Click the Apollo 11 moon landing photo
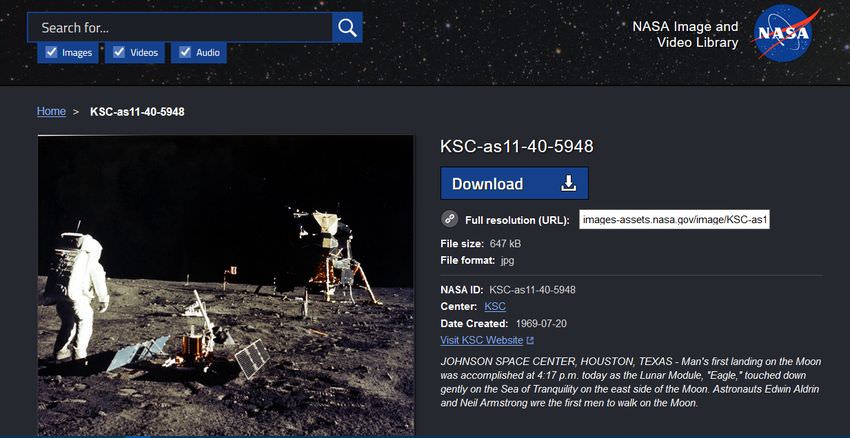This screenshot has height=438, width=850. (x=226, y=285)
